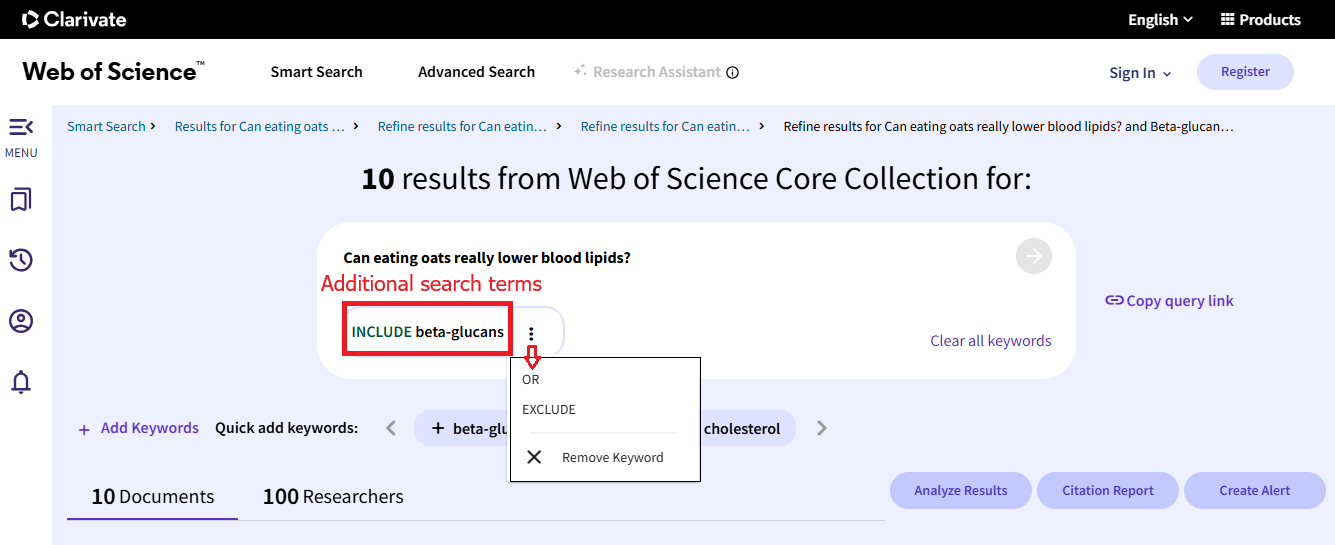
Task: Click Copy query link
Action: pyautogui.click(x=1169, y=300)
